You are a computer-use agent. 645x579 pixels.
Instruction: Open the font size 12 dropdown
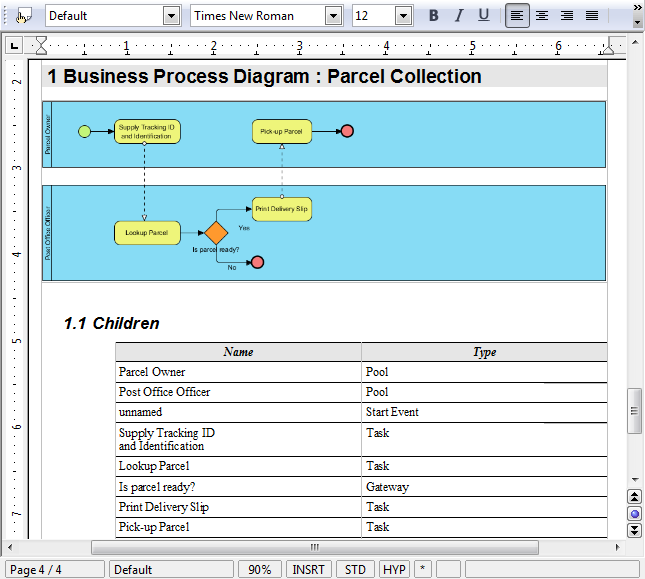point(404,16)
